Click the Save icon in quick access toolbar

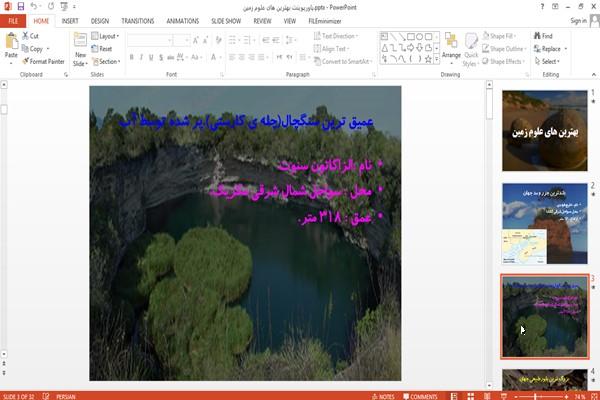[21, 6]
